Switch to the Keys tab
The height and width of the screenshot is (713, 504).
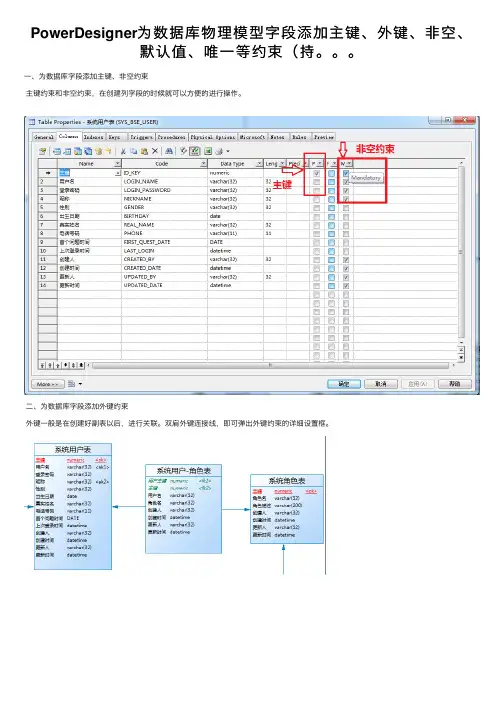click(115, 137)
